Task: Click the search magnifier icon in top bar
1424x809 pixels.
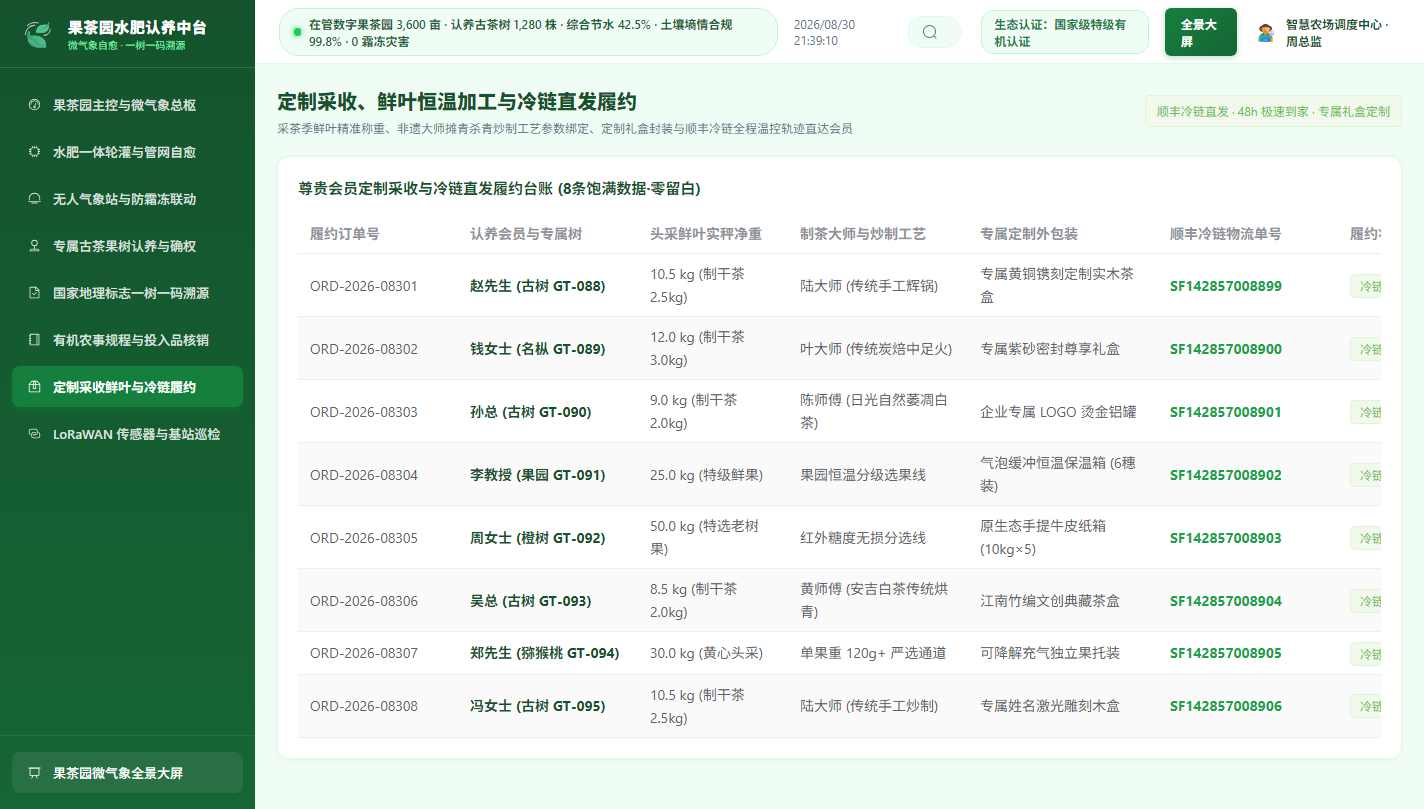Action: point(930,32)
